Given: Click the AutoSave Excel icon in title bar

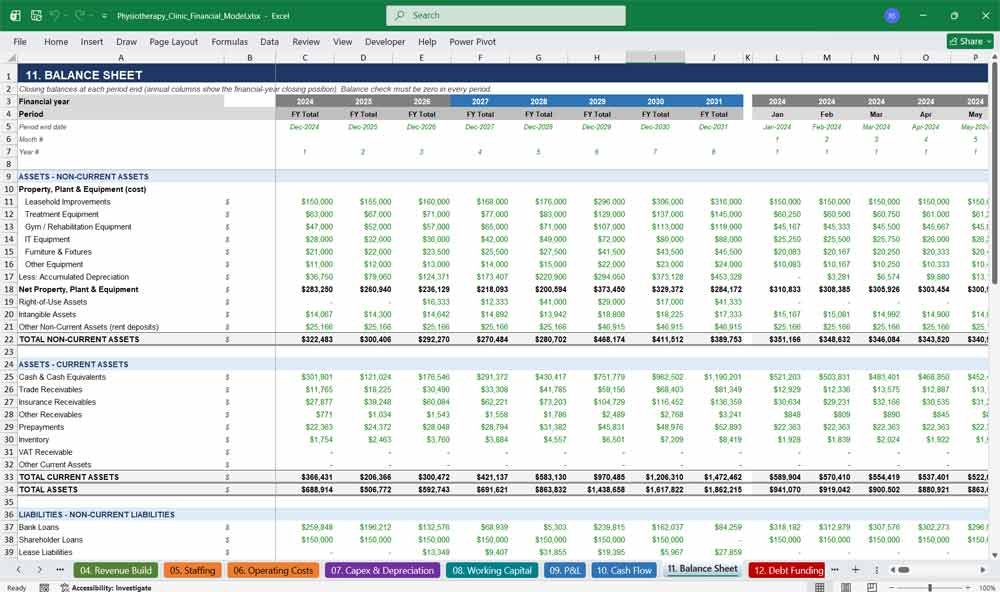Looking at the screenshot, I should (x=15, y=15).
